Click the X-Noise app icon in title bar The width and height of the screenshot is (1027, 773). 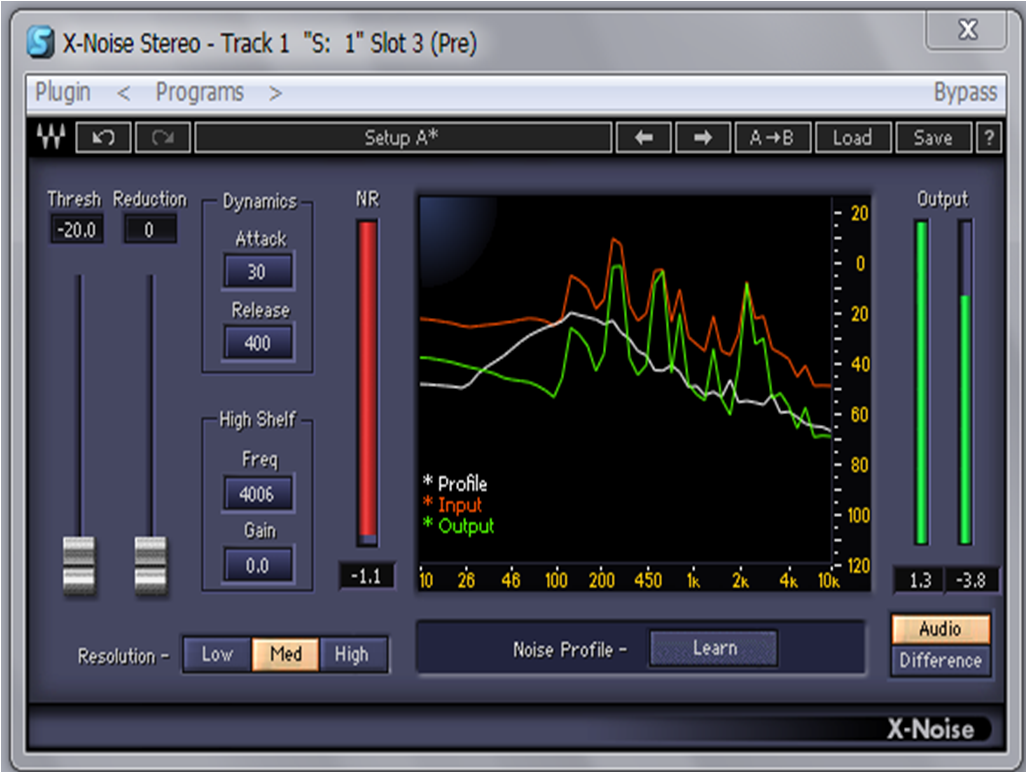41,42
